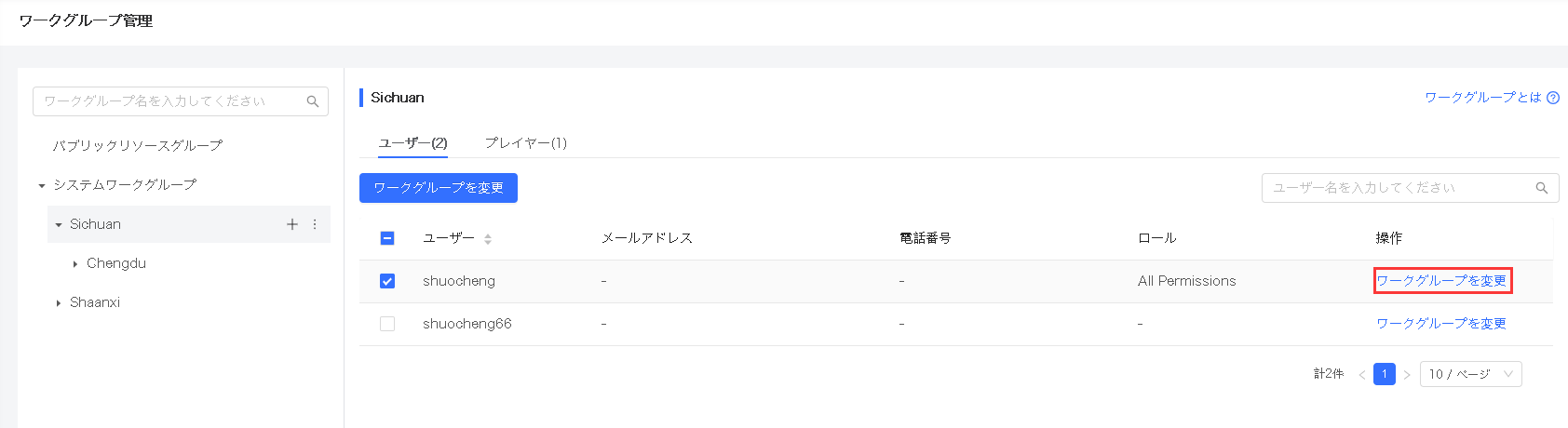Click ワークグループを変更 link for shuocheng66
This screenshot has width=1568, height=428.
[1440, 324]
